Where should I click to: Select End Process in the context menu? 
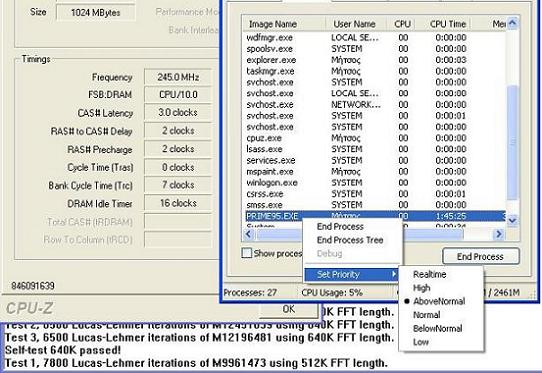340,226
